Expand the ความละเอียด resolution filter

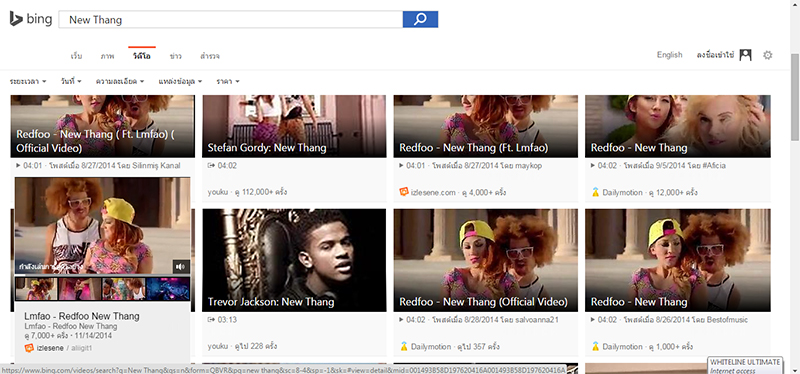[x=120, y=81]
